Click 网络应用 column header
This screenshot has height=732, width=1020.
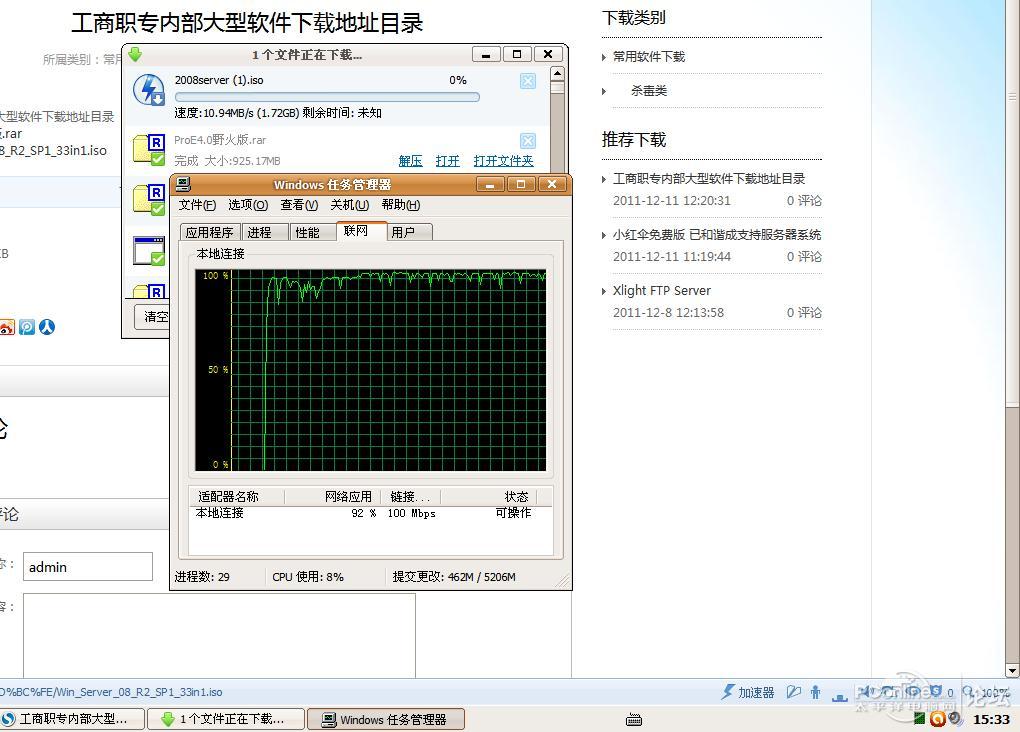pos(332,496)
